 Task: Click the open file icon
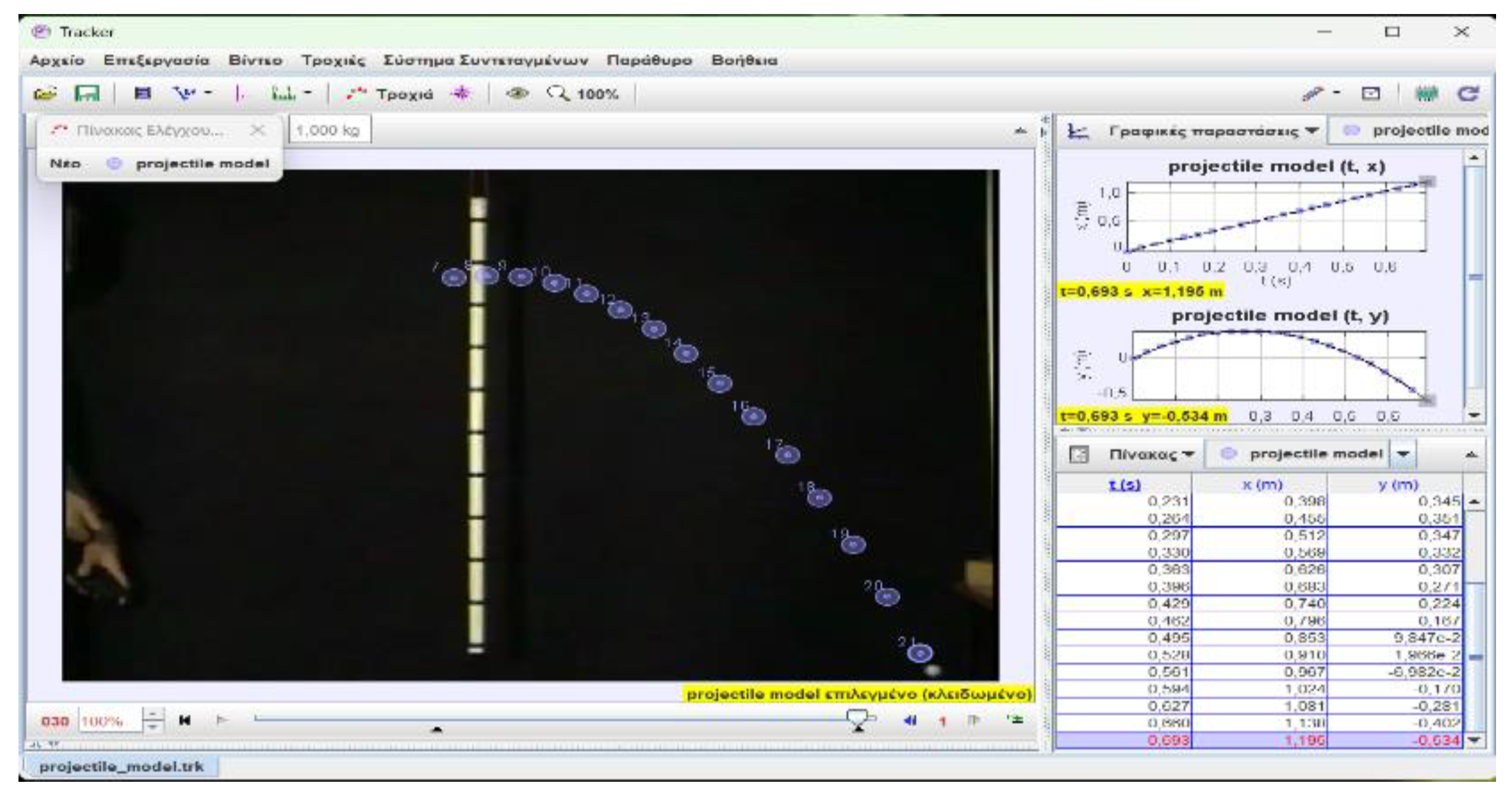click(x=45, y=94)
